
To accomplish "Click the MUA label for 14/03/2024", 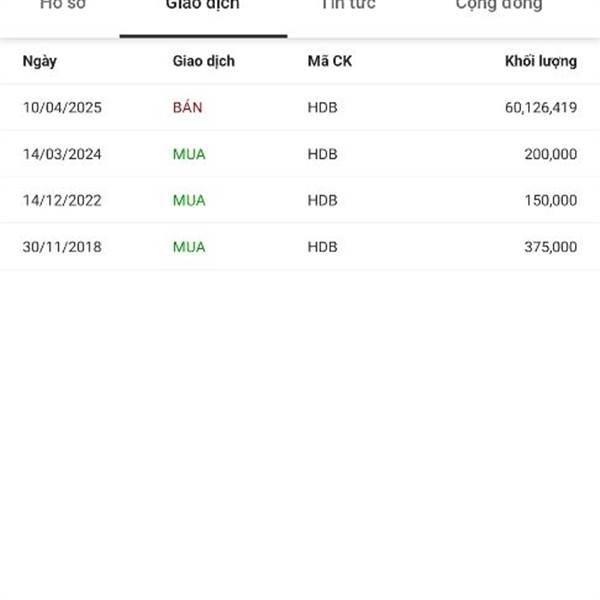I will tap(189, 154).
